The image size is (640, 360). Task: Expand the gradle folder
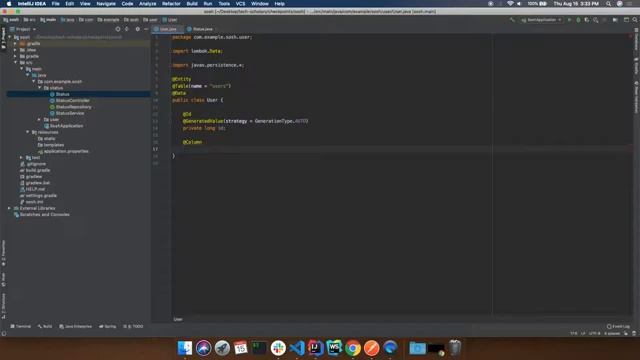click(16, 56)
